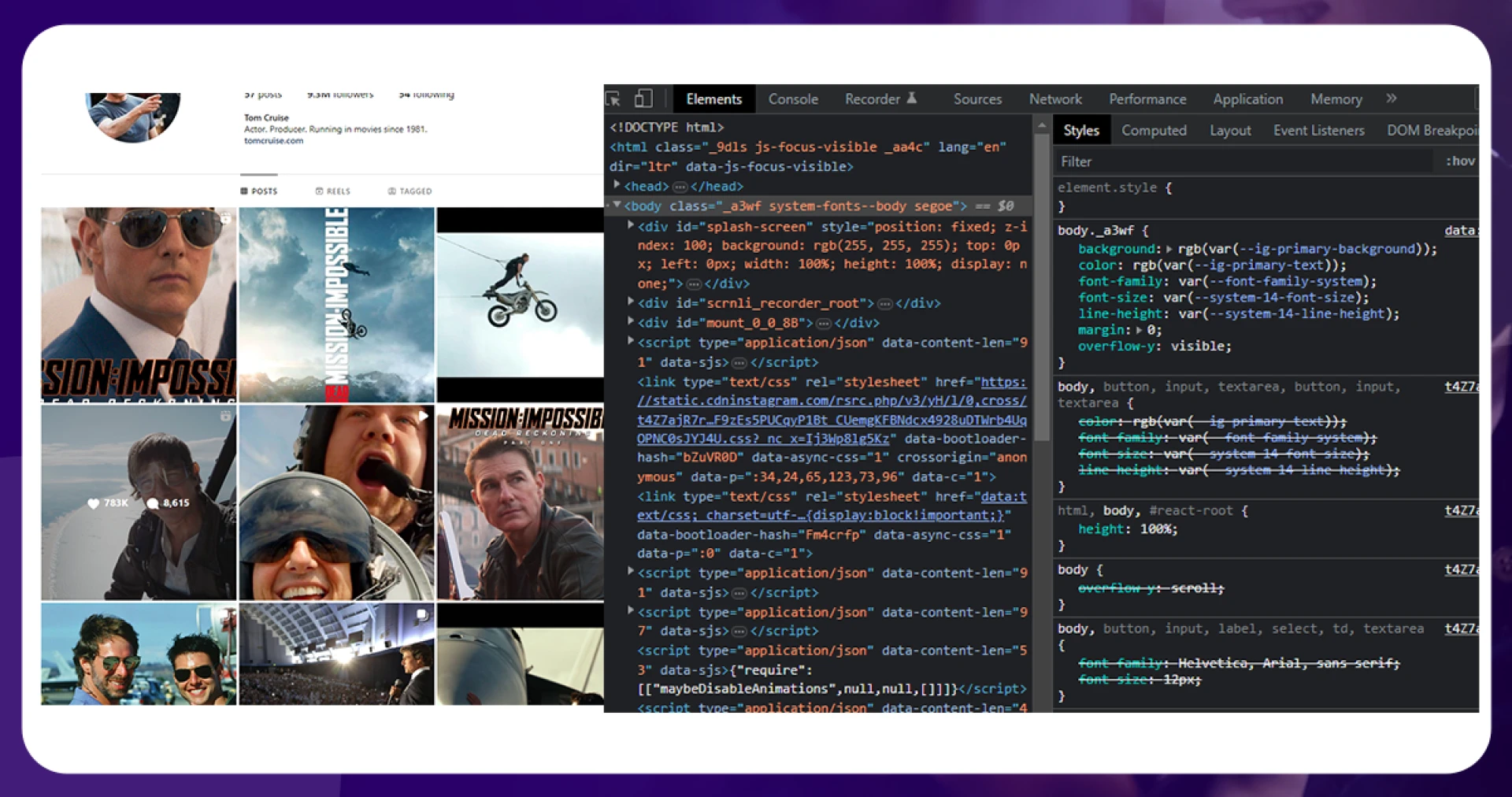Expand the margin property value triangle
Image resolution: width=1512 pixels, height=797 pixels.
[x=1139, y=330]
